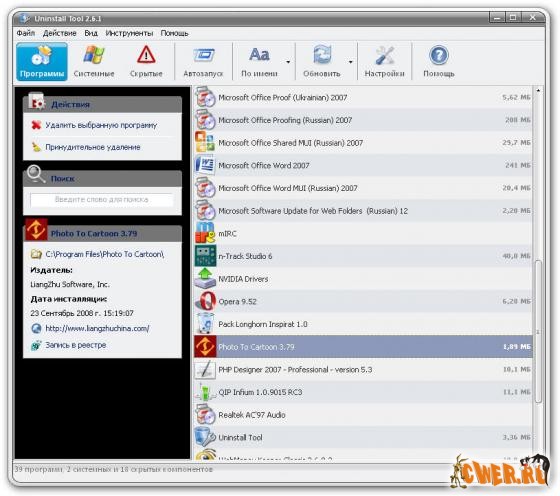Select the mIRC row text
This screenshot has height=496, width=560.
coord(228,234)
